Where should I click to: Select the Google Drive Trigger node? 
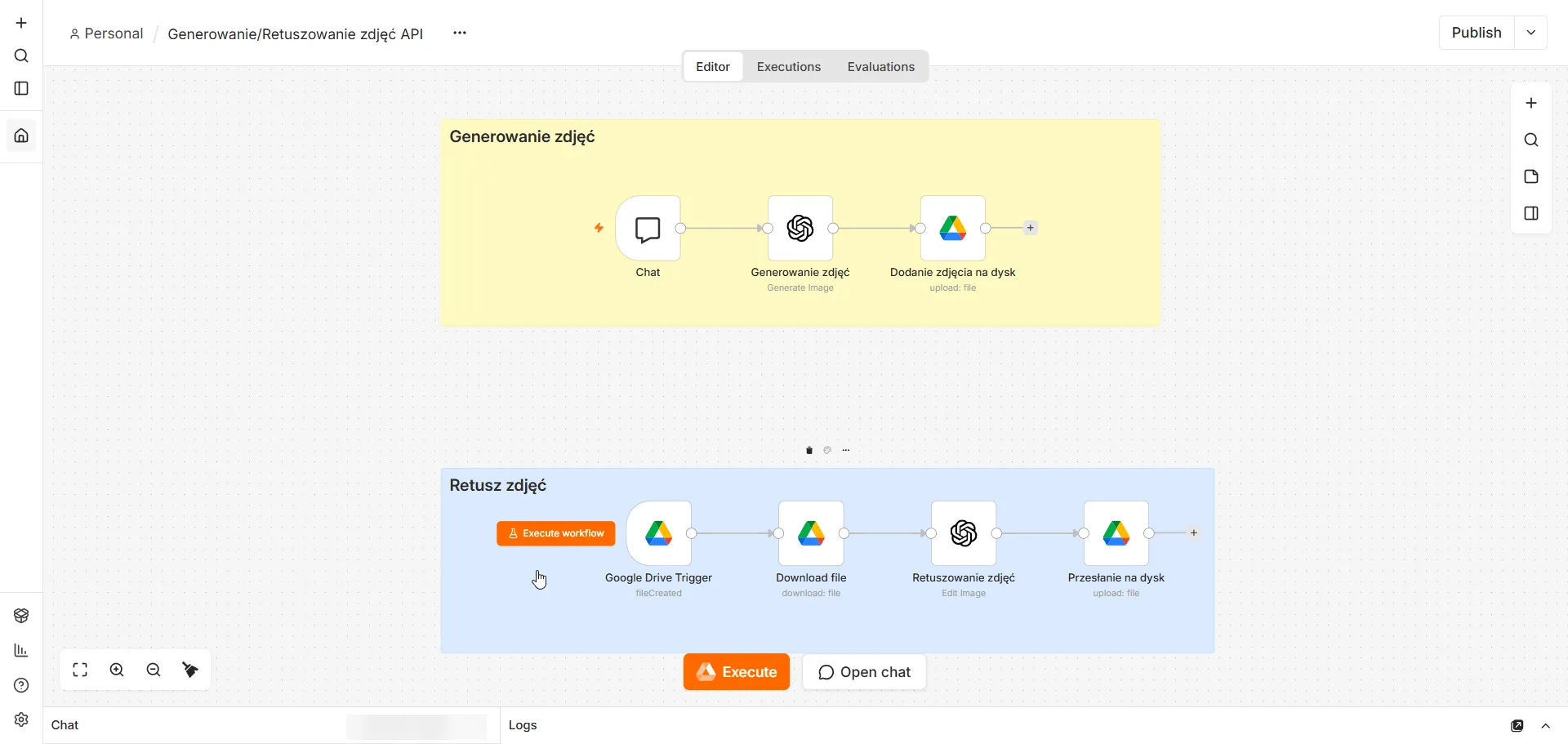[659, 533]
